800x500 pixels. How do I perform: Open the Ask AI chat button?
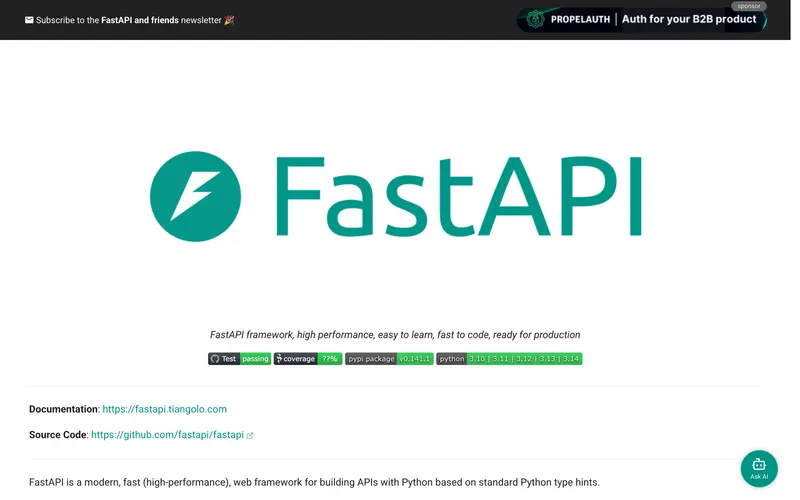759,468
